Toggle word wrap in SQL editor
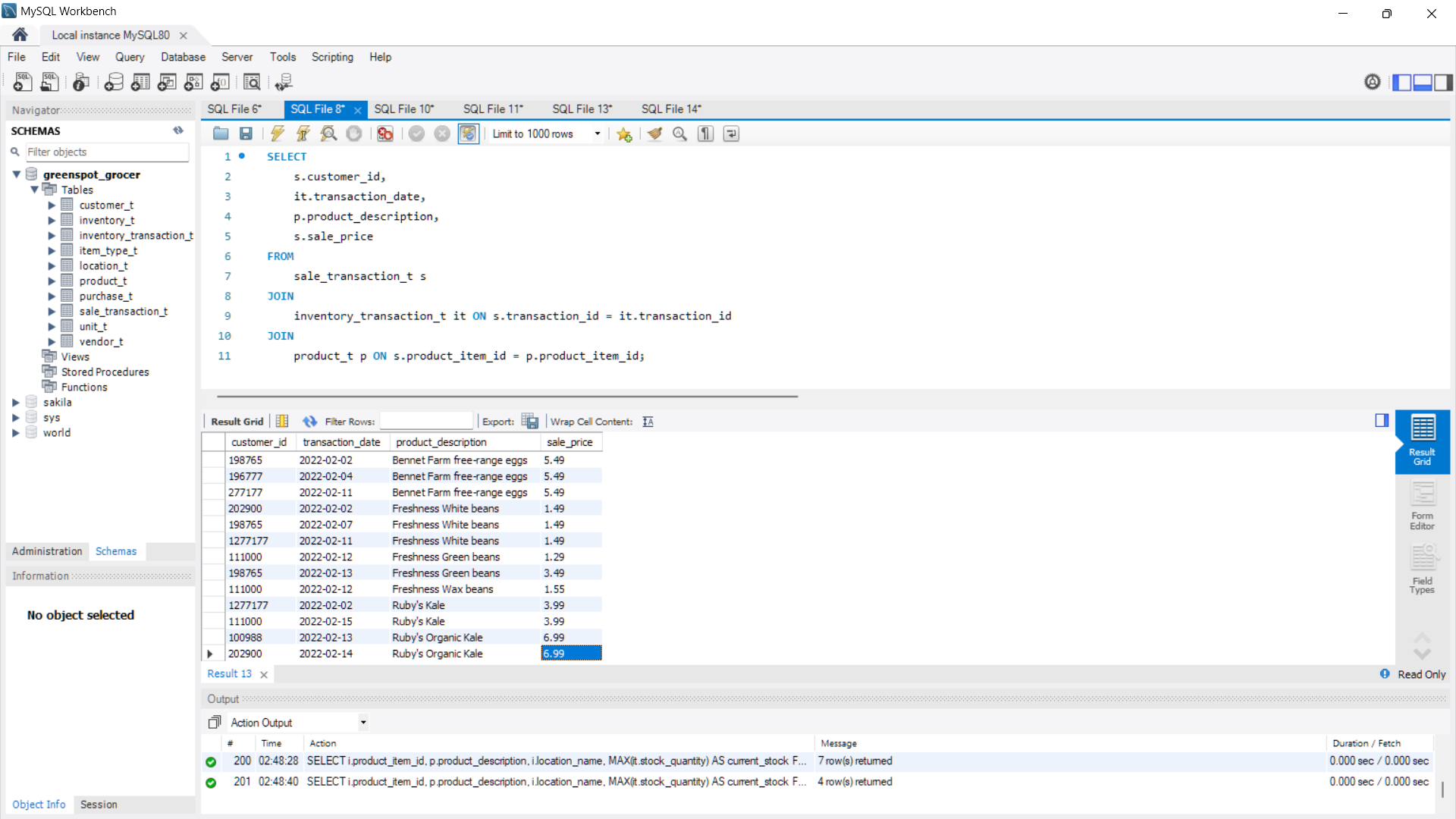Screen dimensions: 1456x819 pyautogui.click(x=731, y=134)
